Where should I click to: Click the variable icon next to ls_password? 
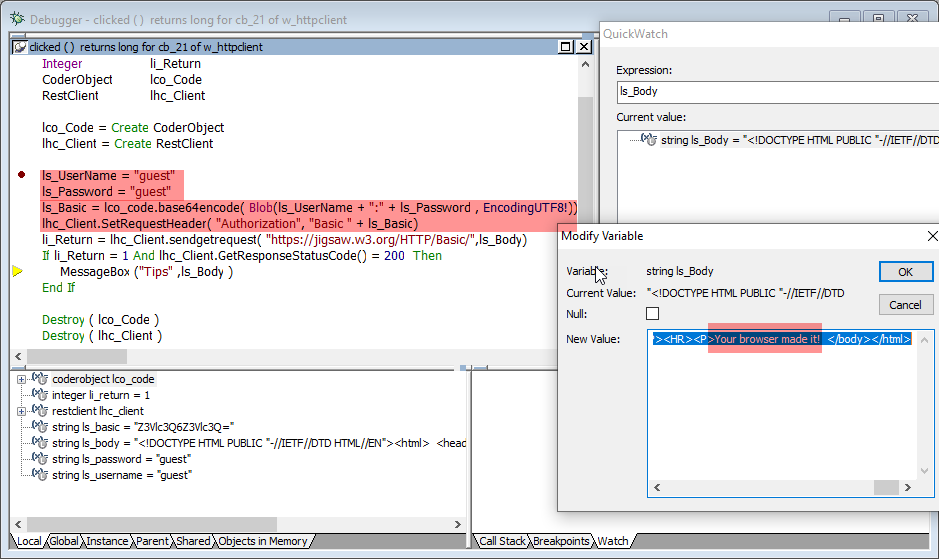40,459
